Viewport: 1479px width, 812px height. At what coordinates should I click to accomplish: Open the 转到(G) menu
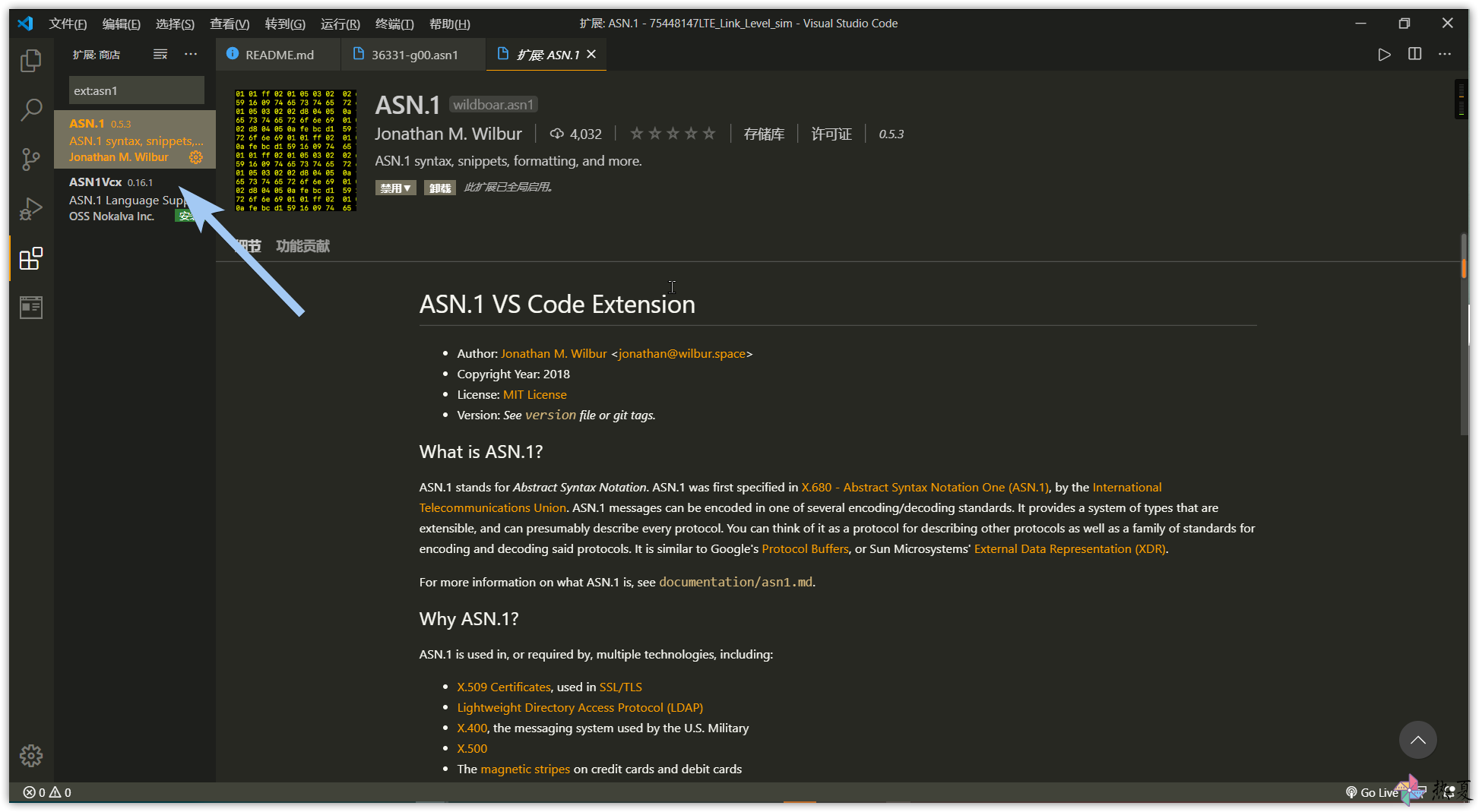[285, 24]
